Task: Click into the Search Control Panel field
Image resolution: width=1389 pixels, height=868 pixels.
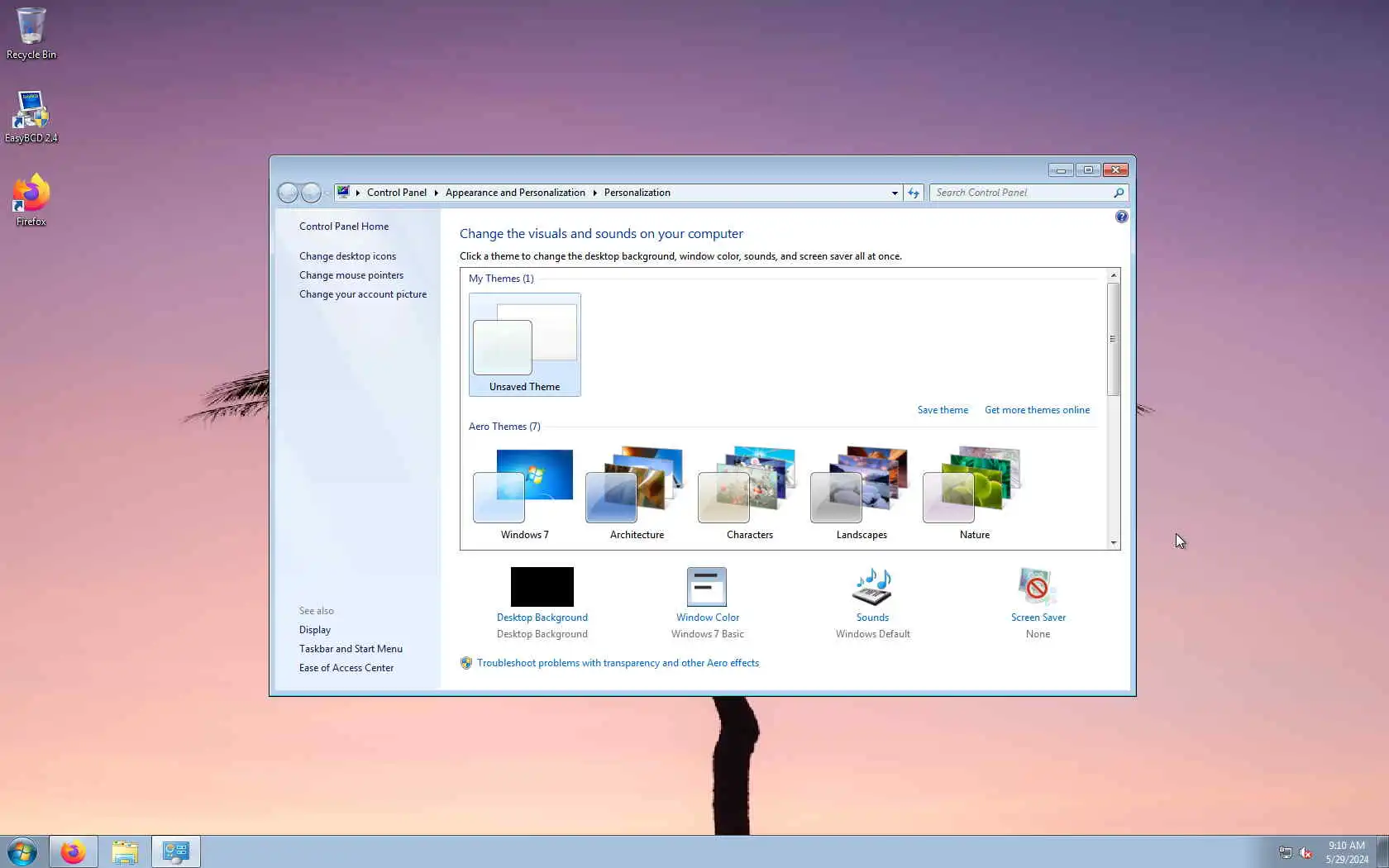Action: 1021,193
